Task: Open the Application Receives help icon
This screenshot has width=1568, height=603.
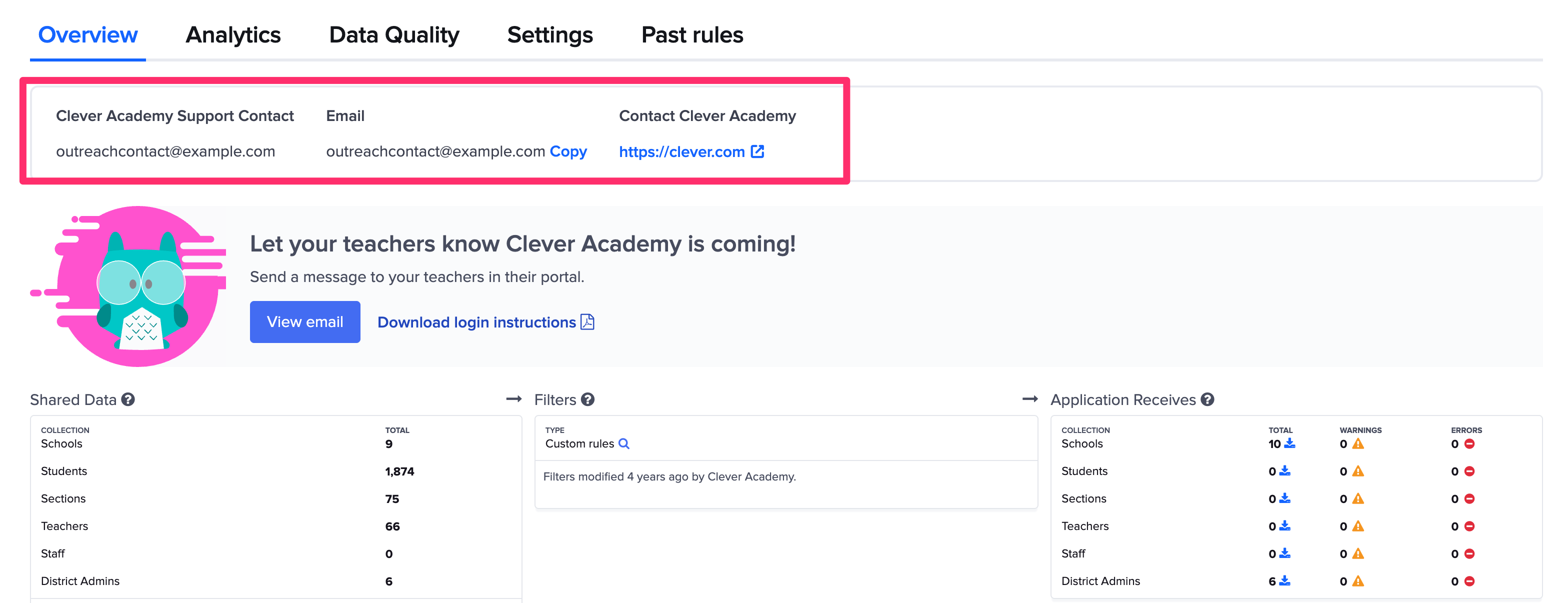Action: [1207, 399]
